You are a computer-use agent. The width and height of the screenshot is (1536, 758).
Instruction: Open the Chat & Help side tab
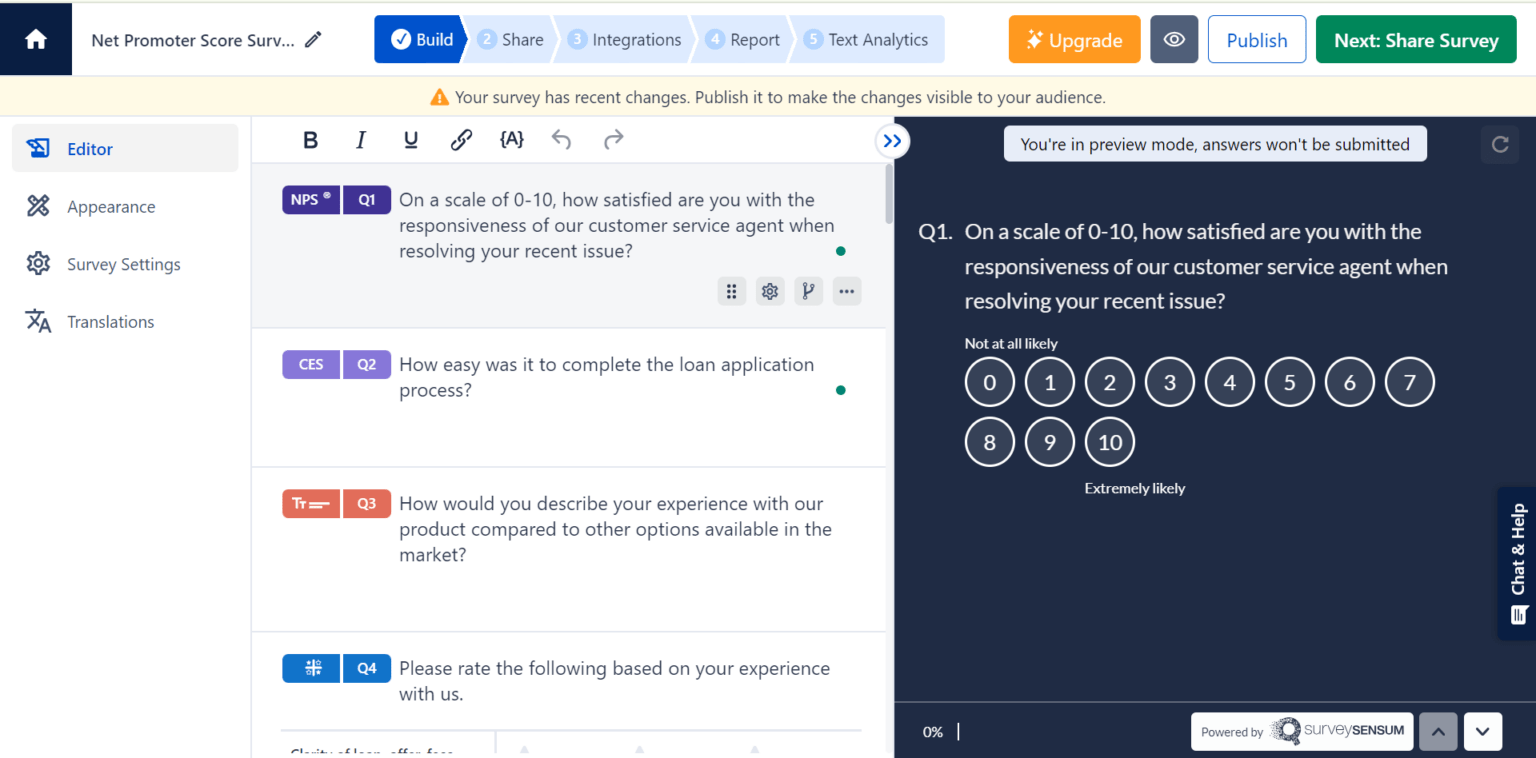(x=1517, y=563)
